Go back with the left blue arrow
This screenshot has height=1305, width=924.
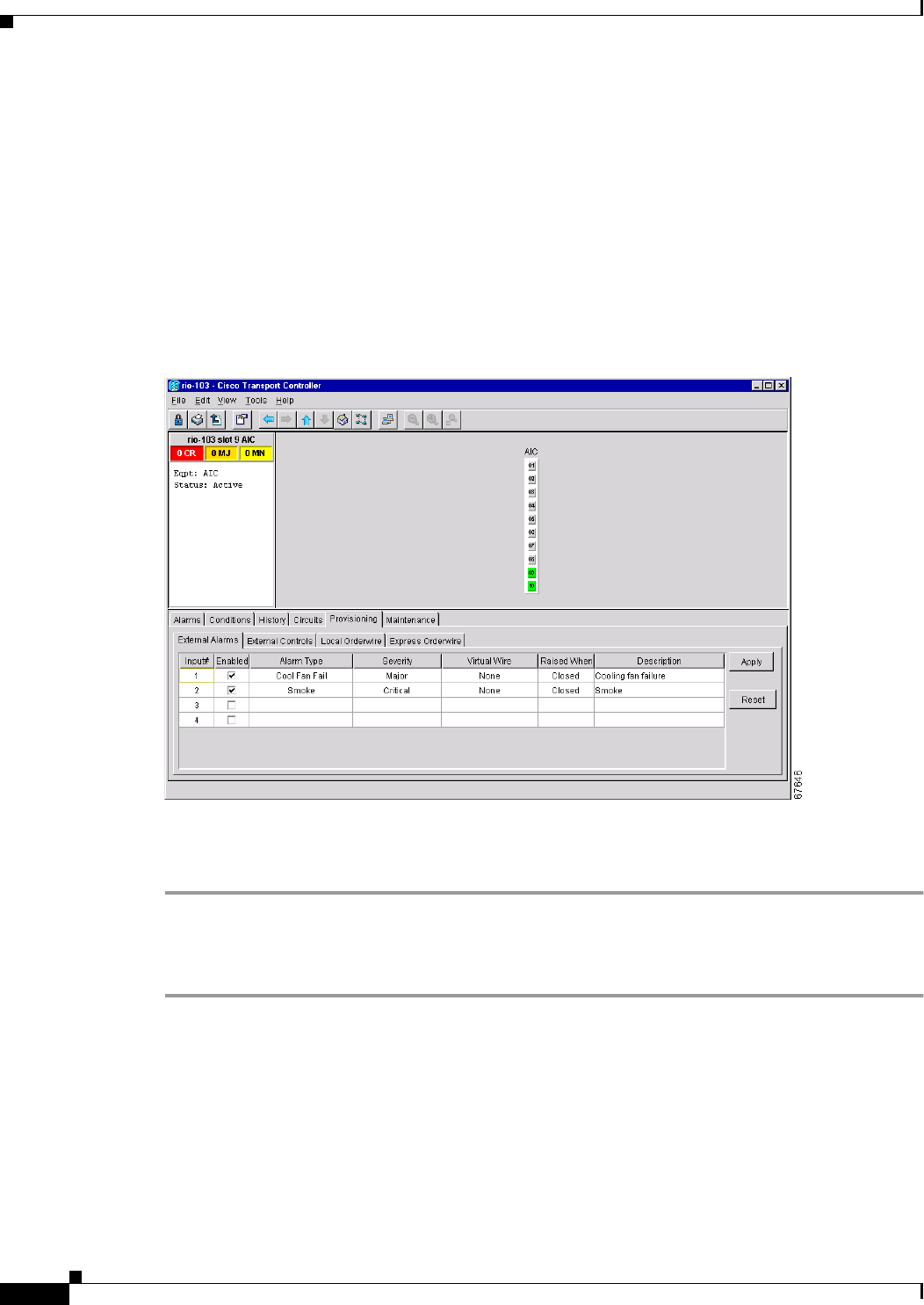(268, 420)
